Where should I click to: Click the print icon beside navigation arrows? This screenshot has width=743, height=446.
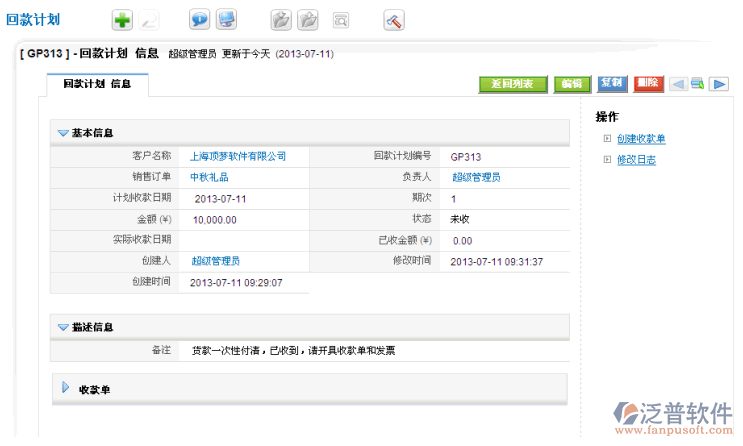pyautogui.click(x=697, y=84)
